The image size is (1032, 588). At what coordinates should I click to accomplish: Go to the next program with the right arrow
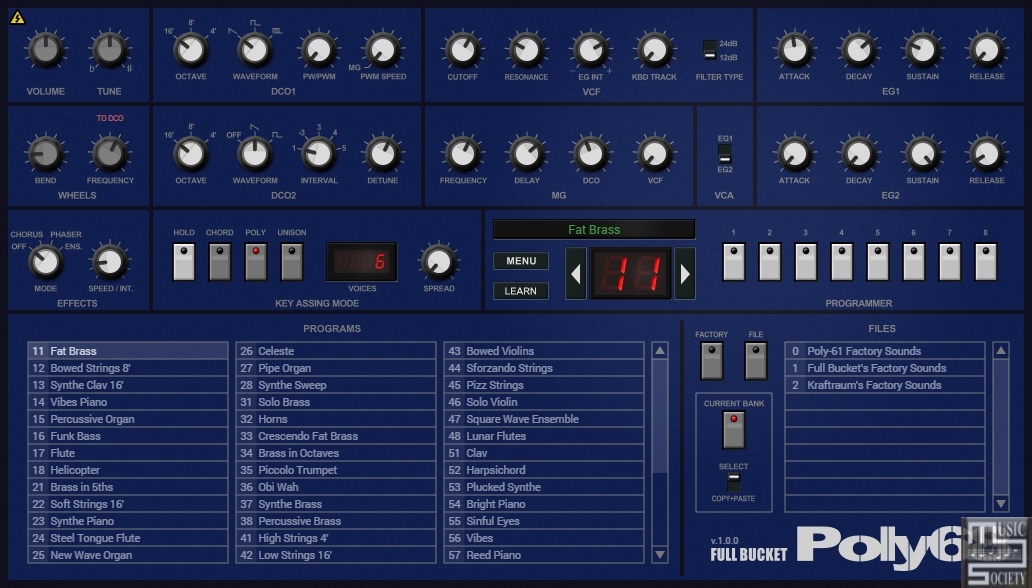[x=685, y=273]
